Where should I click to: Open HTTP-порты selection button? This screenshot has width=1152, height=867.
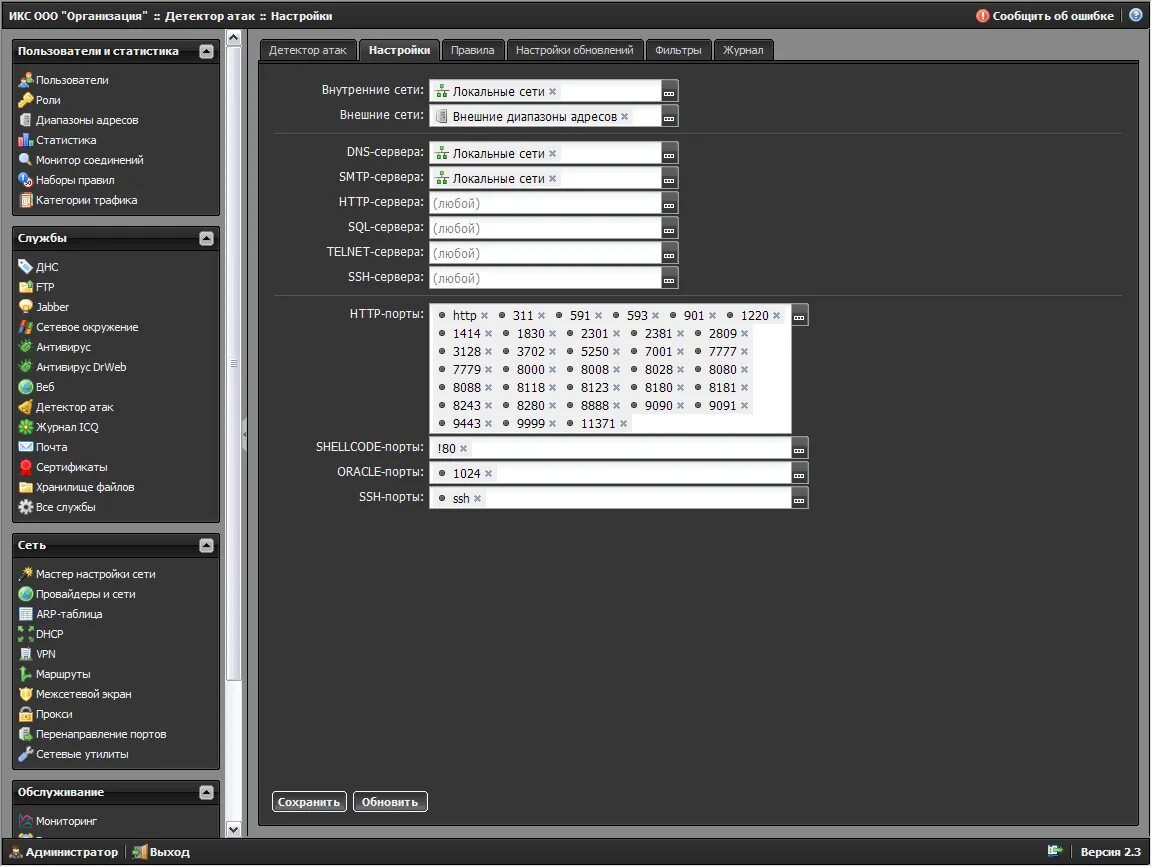coord(799,315)
